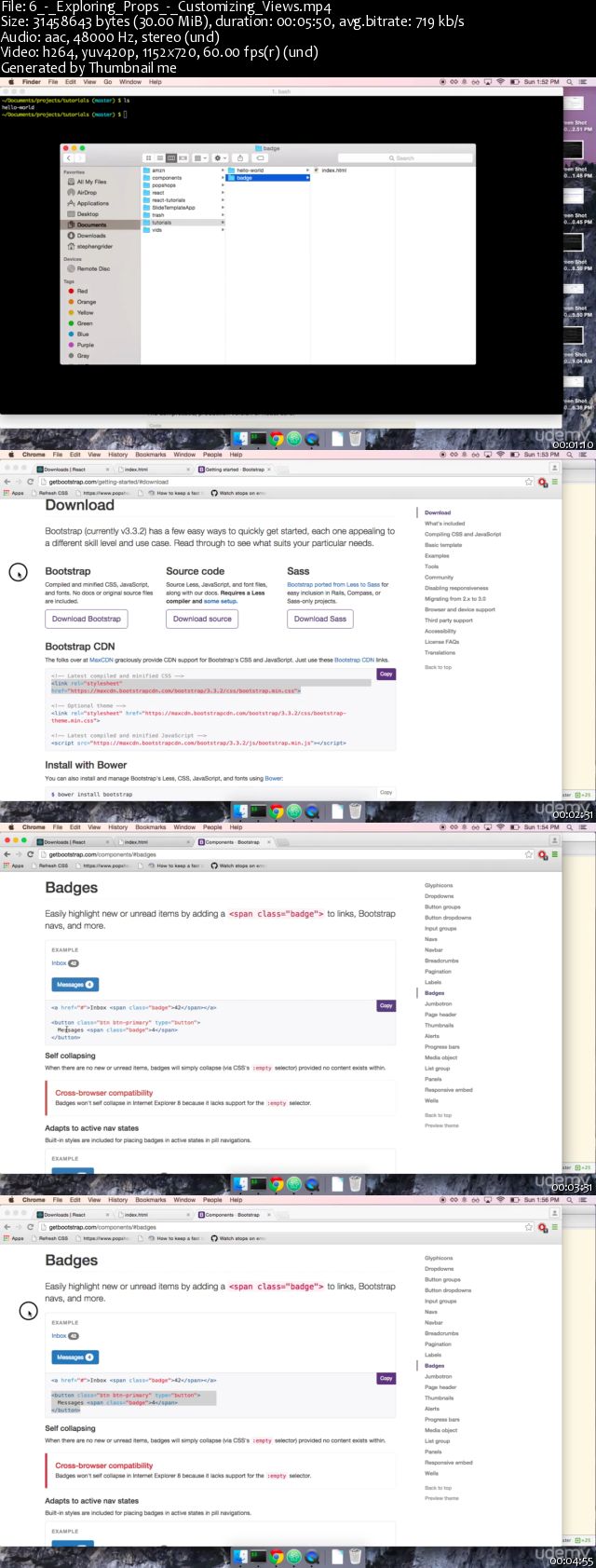Expand the popshops folder column
Viewport: 596px width, 1568px height.
(x=223, y=185)
